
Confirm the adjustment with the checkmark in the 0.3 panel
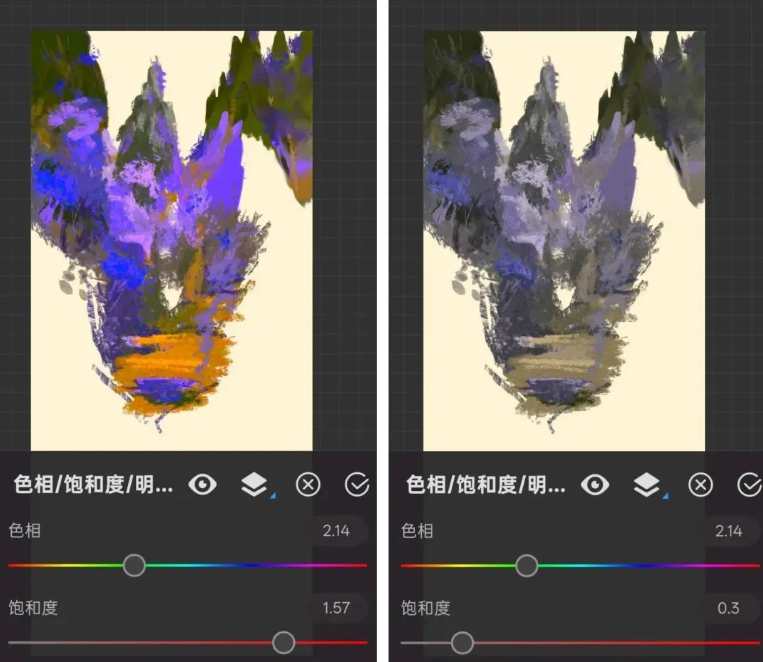748,485
